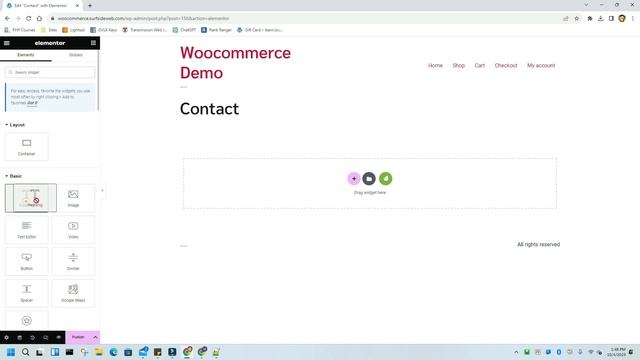
Task: Collapse the Basic section
Action: point(13,176)
